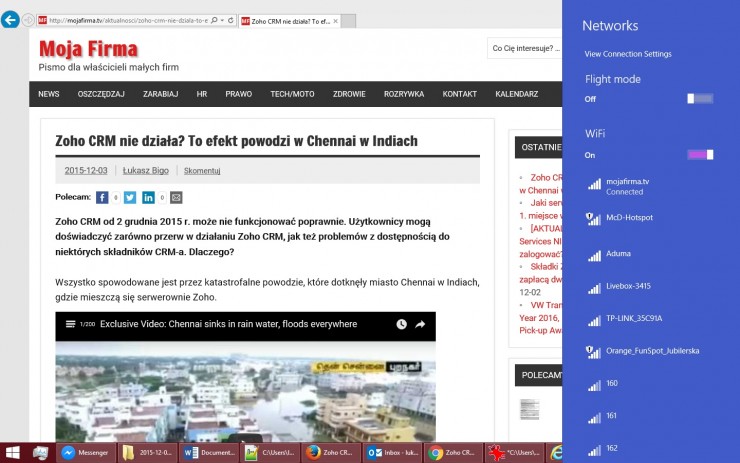Click the browser Back arrow button

pos(10,20)
